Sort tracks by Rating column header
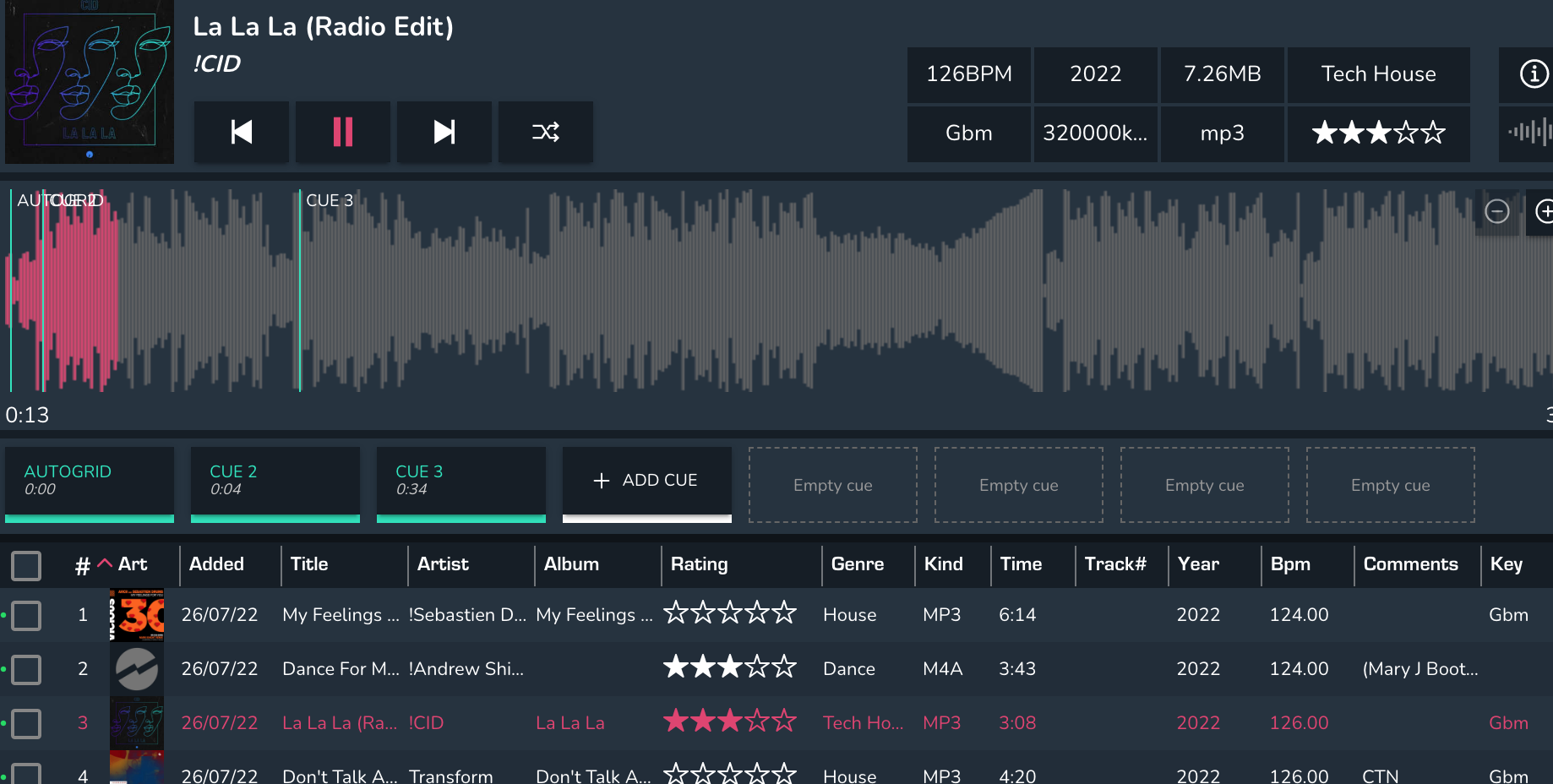Viewport: 1553px width, 784px height. 699,564
